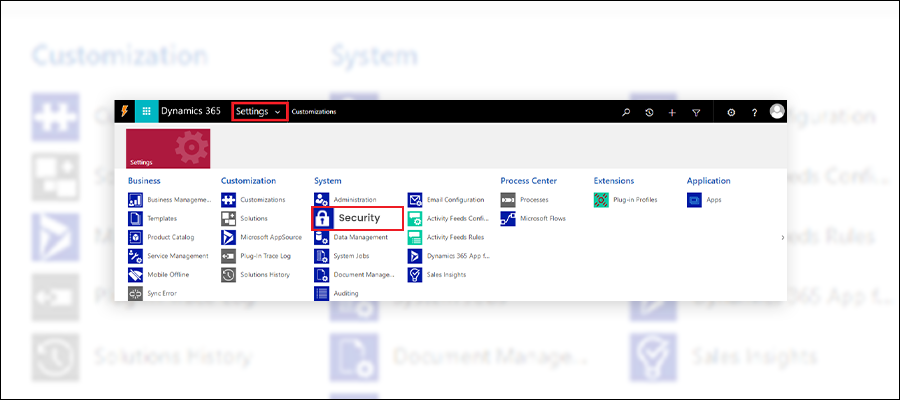Click the System section heading in the menu
900x400 pixels.
[x=328, y=181]
